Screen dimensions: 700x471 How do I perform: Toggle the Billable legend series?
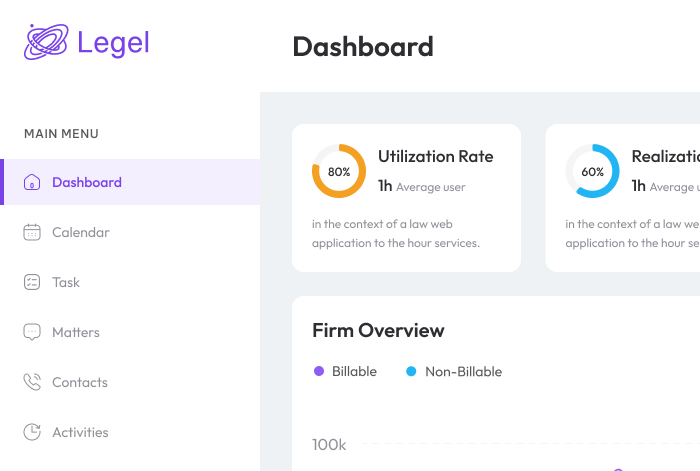(354, 371)
